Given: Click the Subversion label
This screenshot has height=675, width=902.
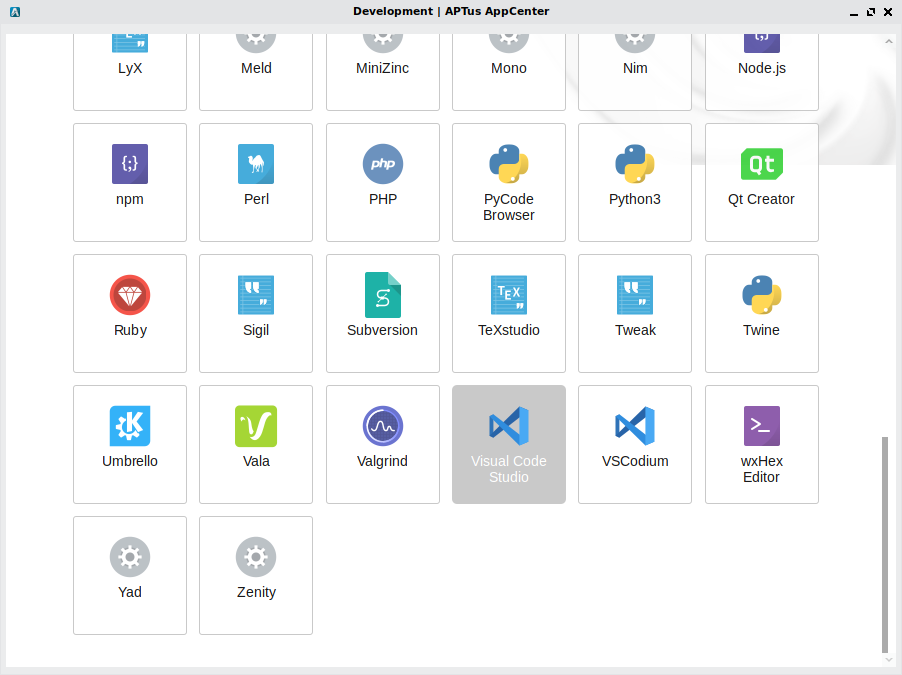Looking at the screenshot, I should [383, 330].
